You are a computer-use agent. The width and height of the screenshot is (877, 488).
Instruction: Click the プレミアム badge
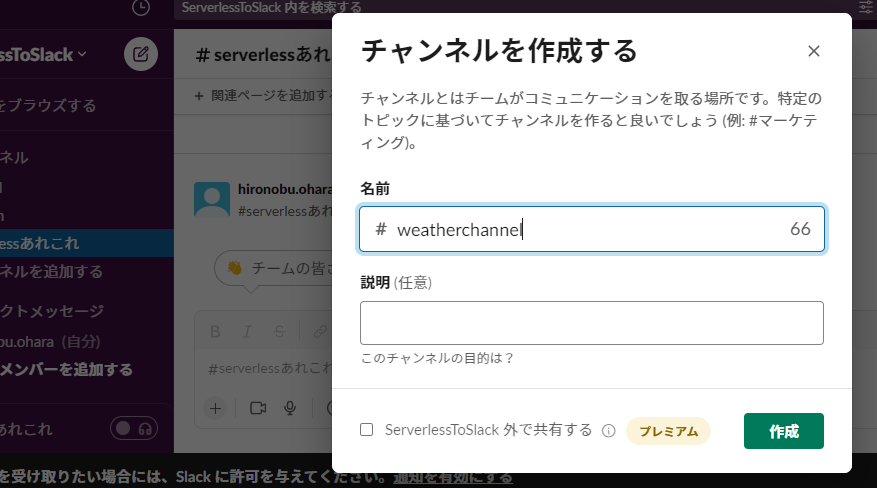668,431
